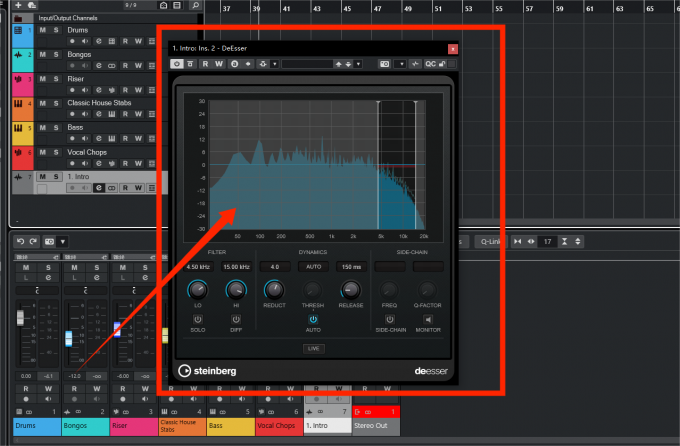The width and height of the screenshot is (680, 446).
Task: Switch DeEsser A/B settings
Action: pyautogui.click(x=235, y=64)
